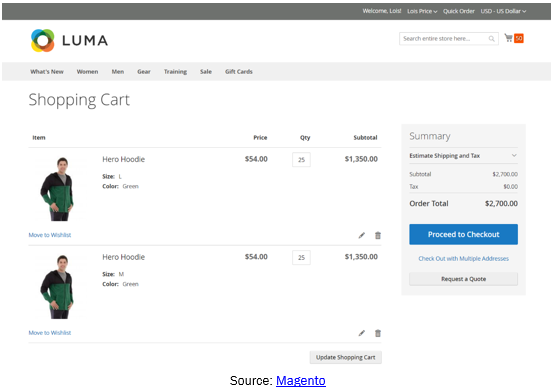
Task: Open the second Hero Hoodie product title
Action: (x=123, y=257)
